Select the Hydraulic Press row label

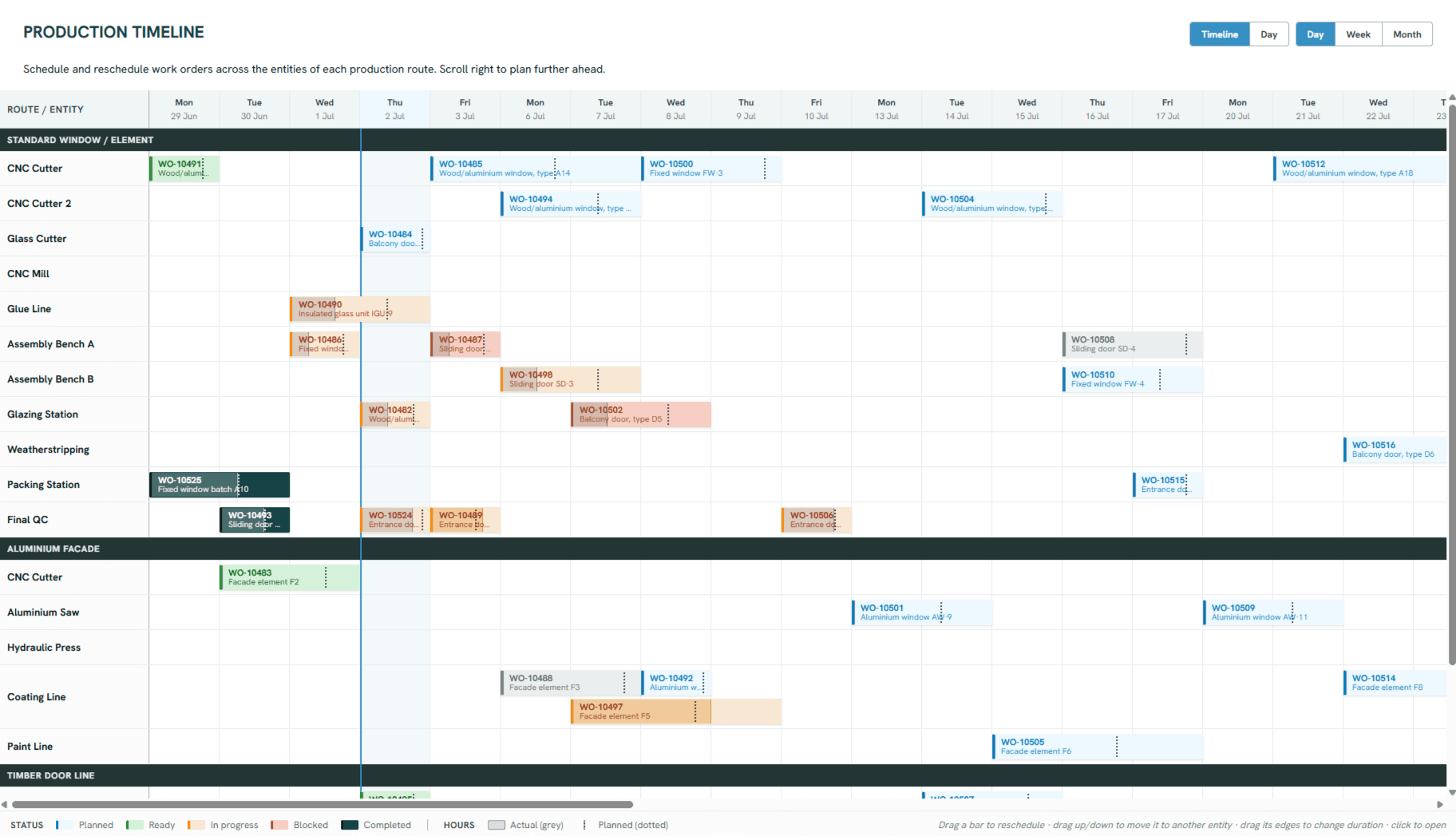(44, 648)
